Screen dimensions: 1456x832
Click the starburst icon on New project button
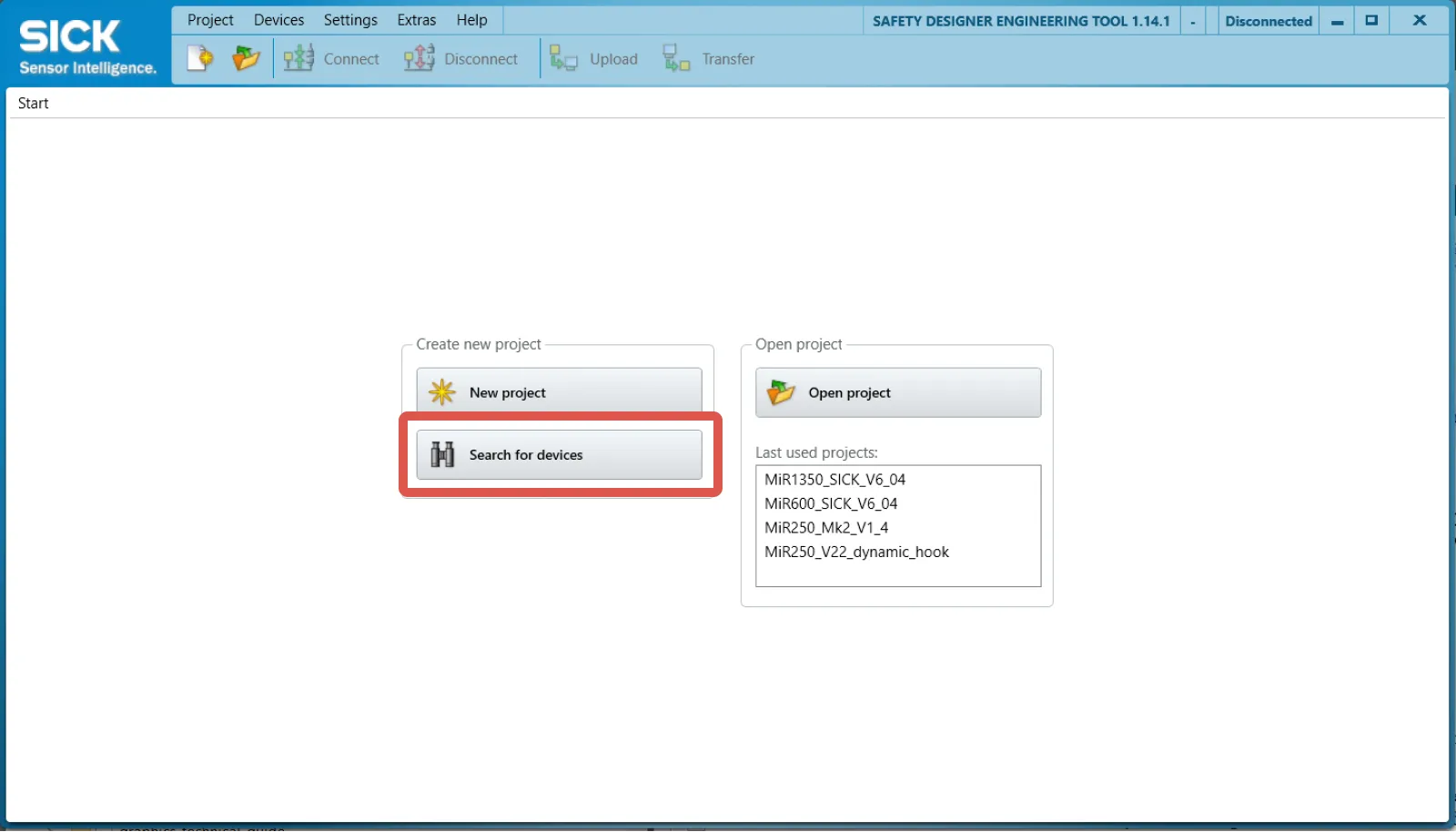[x=441, y=391]
